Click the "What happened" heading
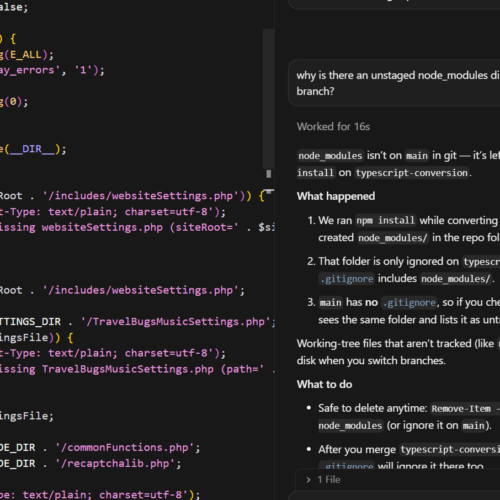Viewport: 500px width, 500px height. (x=336, y=196)
